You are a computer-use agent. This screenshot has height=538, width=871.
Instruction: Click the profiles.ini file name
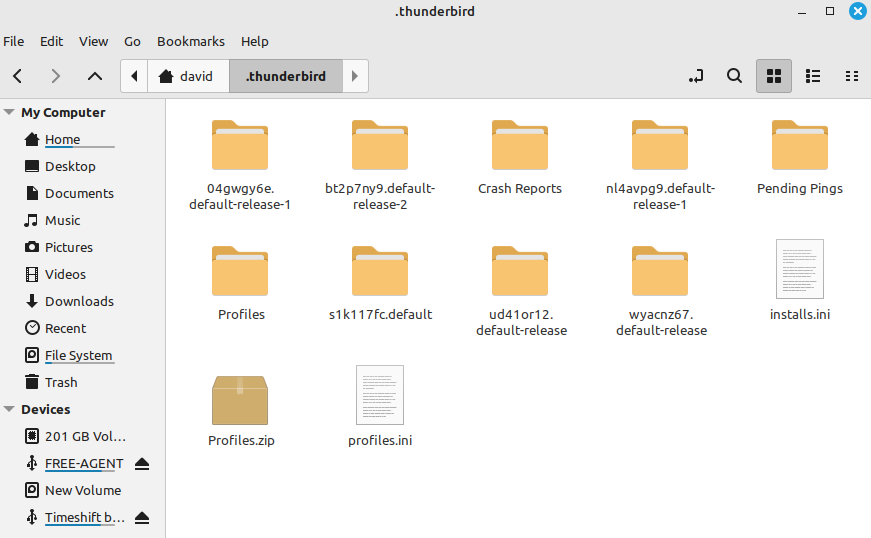coord(380,440)
